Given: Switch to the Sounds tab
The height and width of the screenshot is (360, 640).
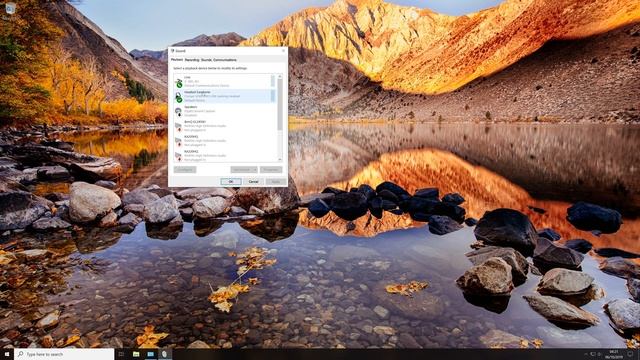Looking at the screenshot, I should tap(206, 60).
